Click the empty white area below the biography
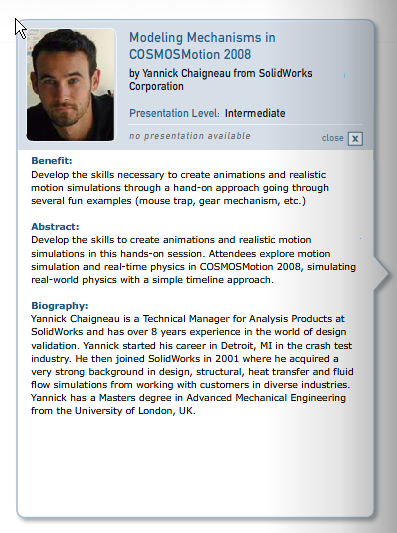 coord(195,466)
